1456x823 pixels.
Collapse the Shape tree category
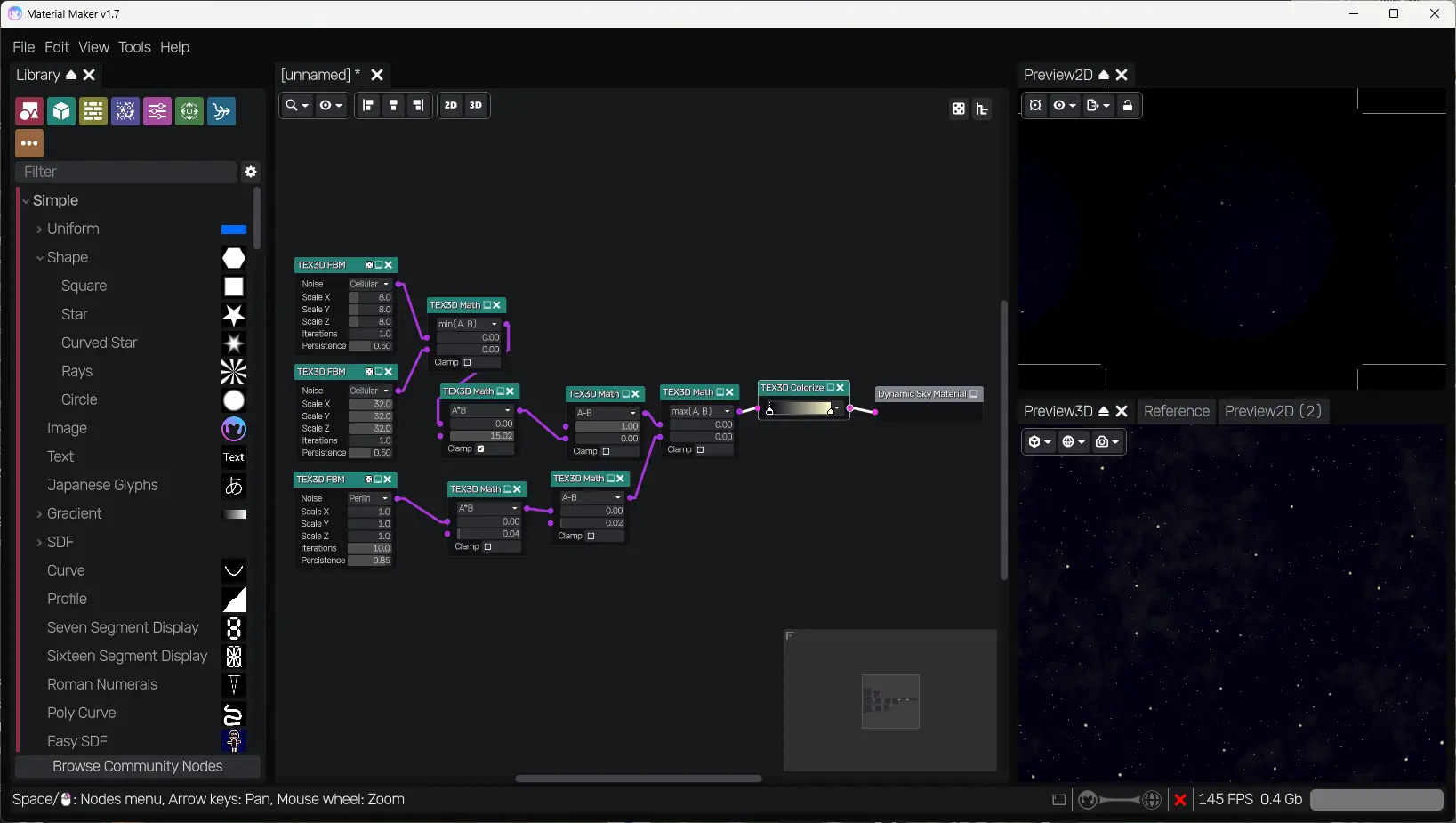[x=40, y=258]
